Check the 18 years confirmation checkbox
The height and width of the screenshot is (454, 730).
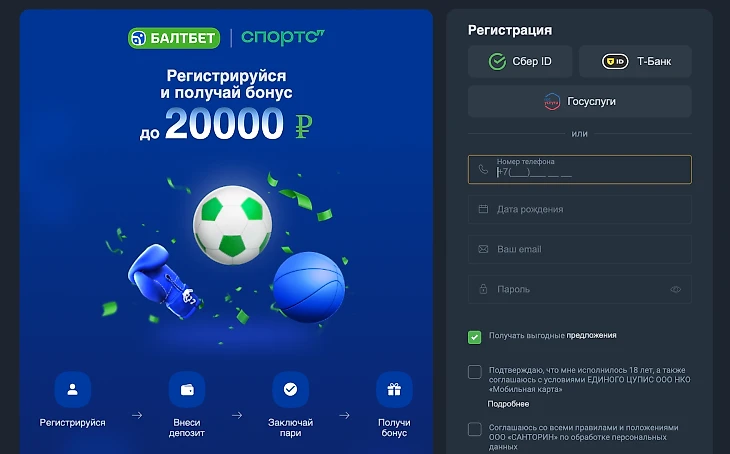click(x=474, y=372)
